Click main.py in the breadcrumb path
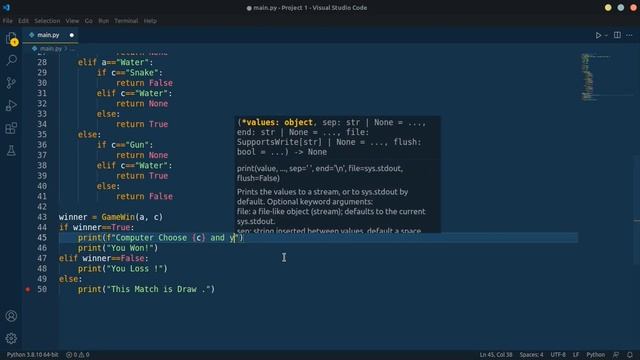 coord(51,49)
